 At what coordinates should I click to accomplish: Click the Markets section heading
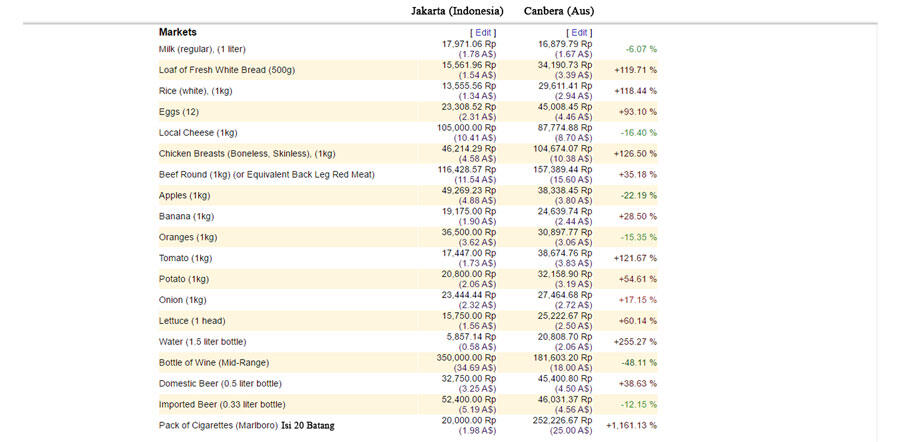[178, 32]
